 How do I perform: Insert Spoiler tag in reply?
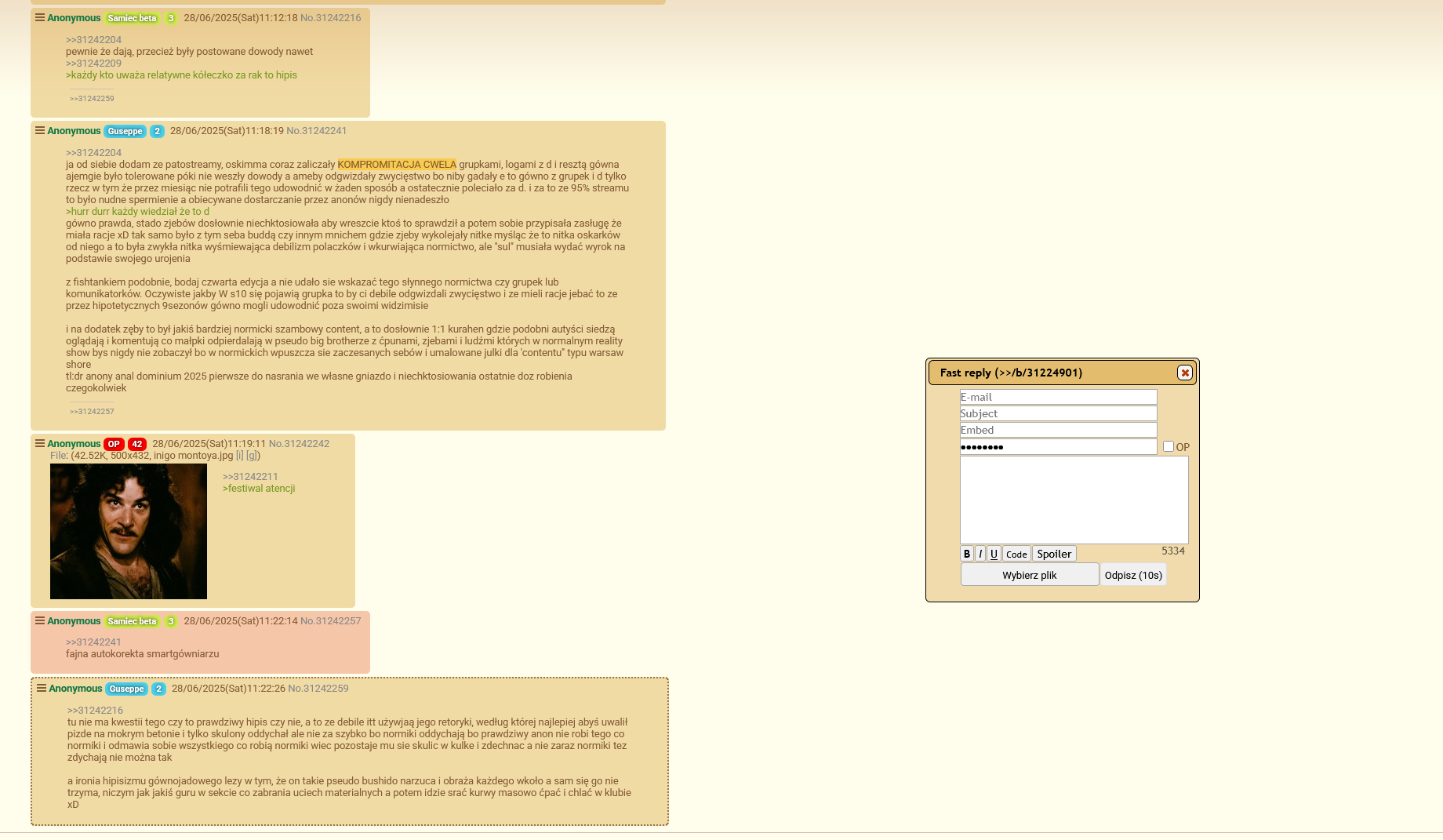click(1054, 554)
